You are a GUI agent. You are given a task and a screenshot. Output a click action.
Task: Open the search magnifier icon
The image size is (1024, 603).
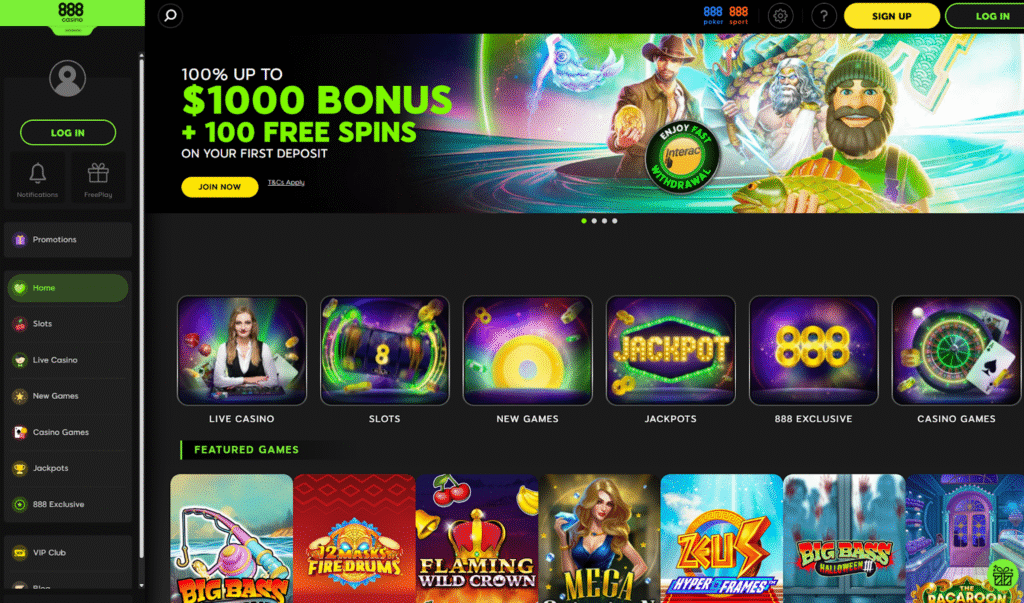point(170,16)
